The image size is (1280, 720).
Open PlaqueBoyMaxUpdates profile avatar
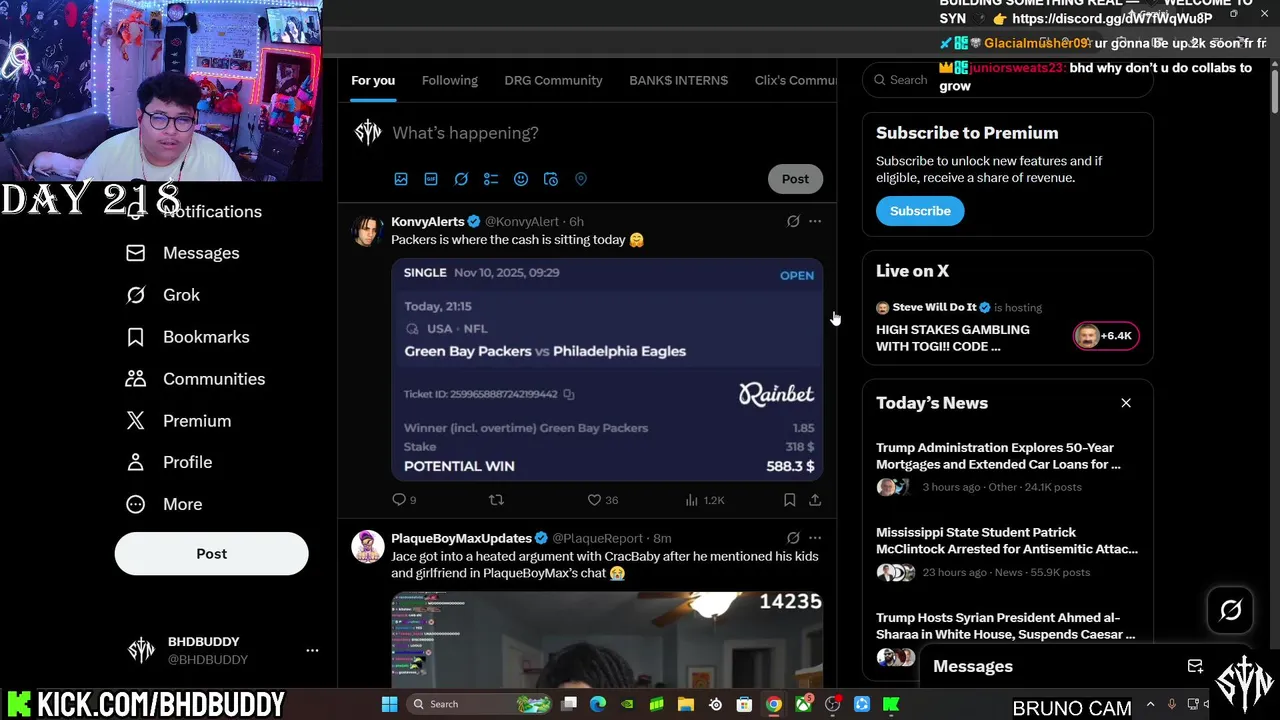tap(368, 547)
